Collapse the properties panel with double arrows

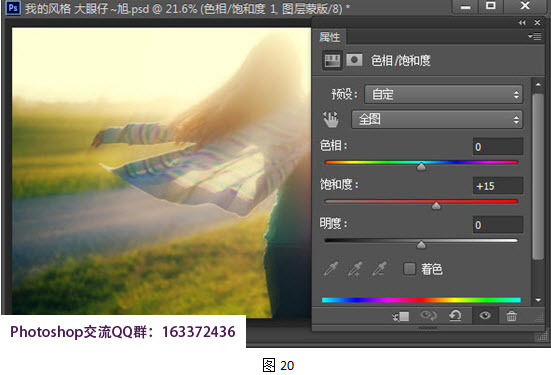point(522,22)
